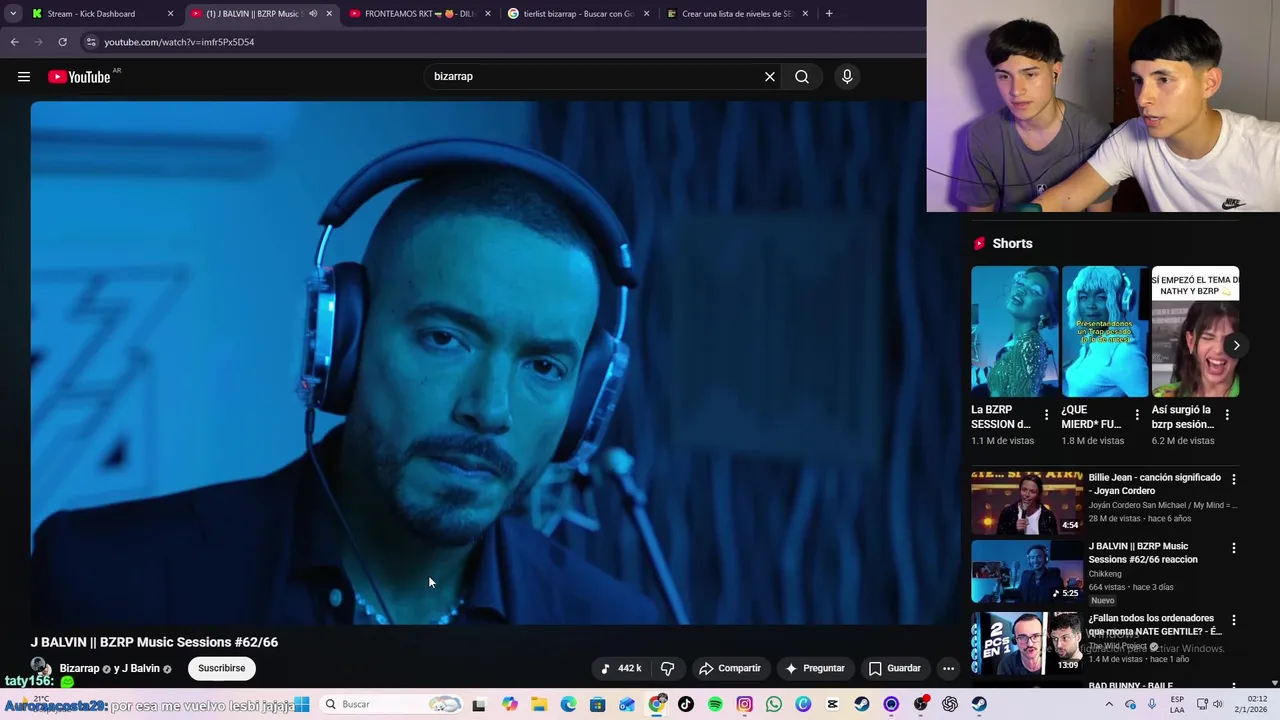Image resolution: width=1280 pixels, height=720 pixels.
Task: Save the video with Guardar
Action: click(895, 668)
